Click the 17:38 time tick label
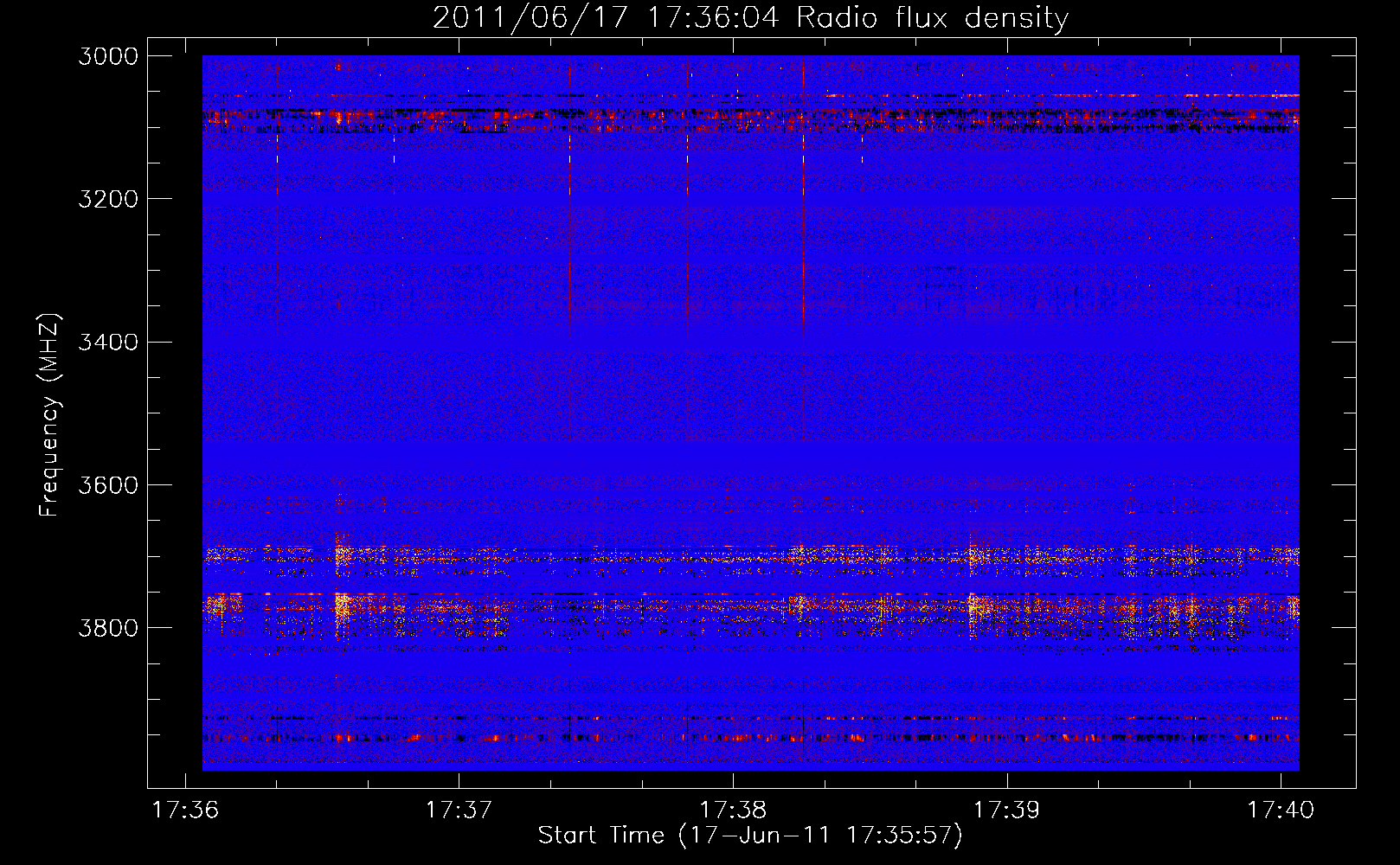Image resolution: width=1400 pixels, height=865 pixels. click(x=733, y=811)
